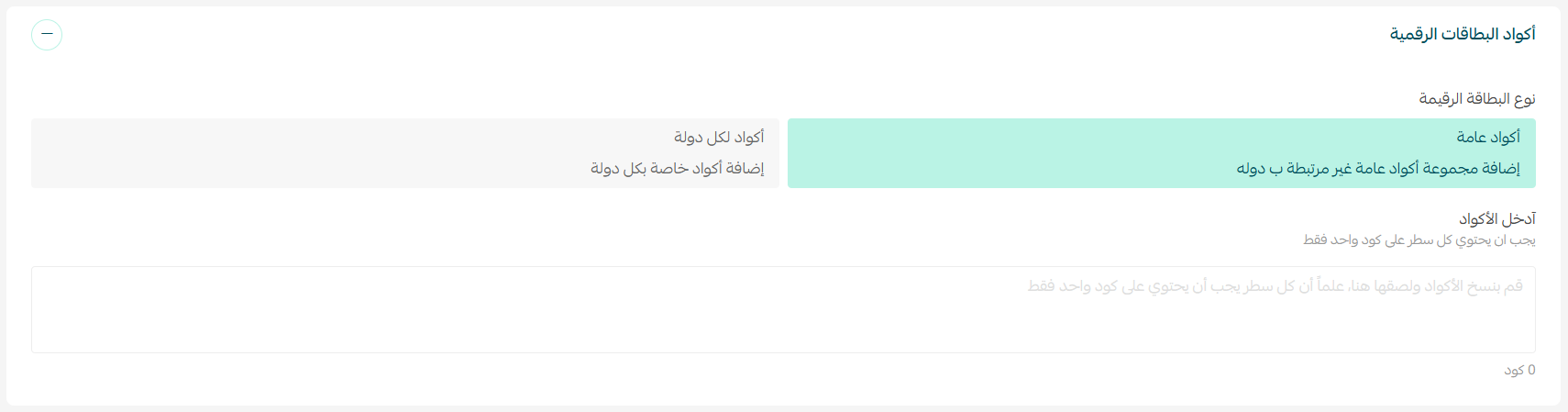Click the 0 كود counter below the textarea
This screenshot has height=412, width=1568.
click(x=1518, y=371)
